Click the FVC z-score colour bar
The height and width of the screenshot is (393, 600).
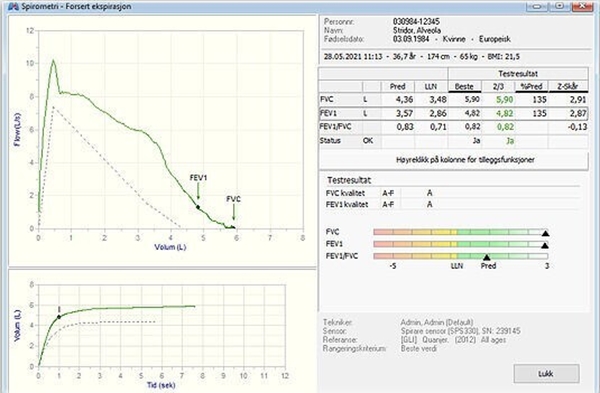point(461,232)
